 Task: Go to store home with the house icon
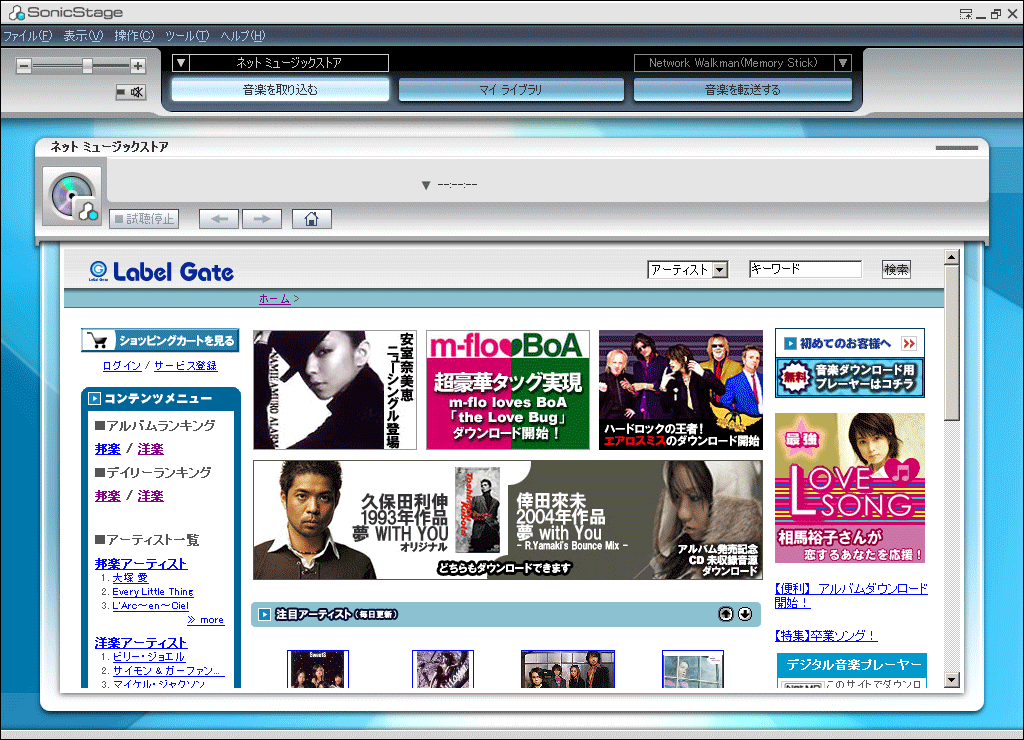click(x=312, y=219)
